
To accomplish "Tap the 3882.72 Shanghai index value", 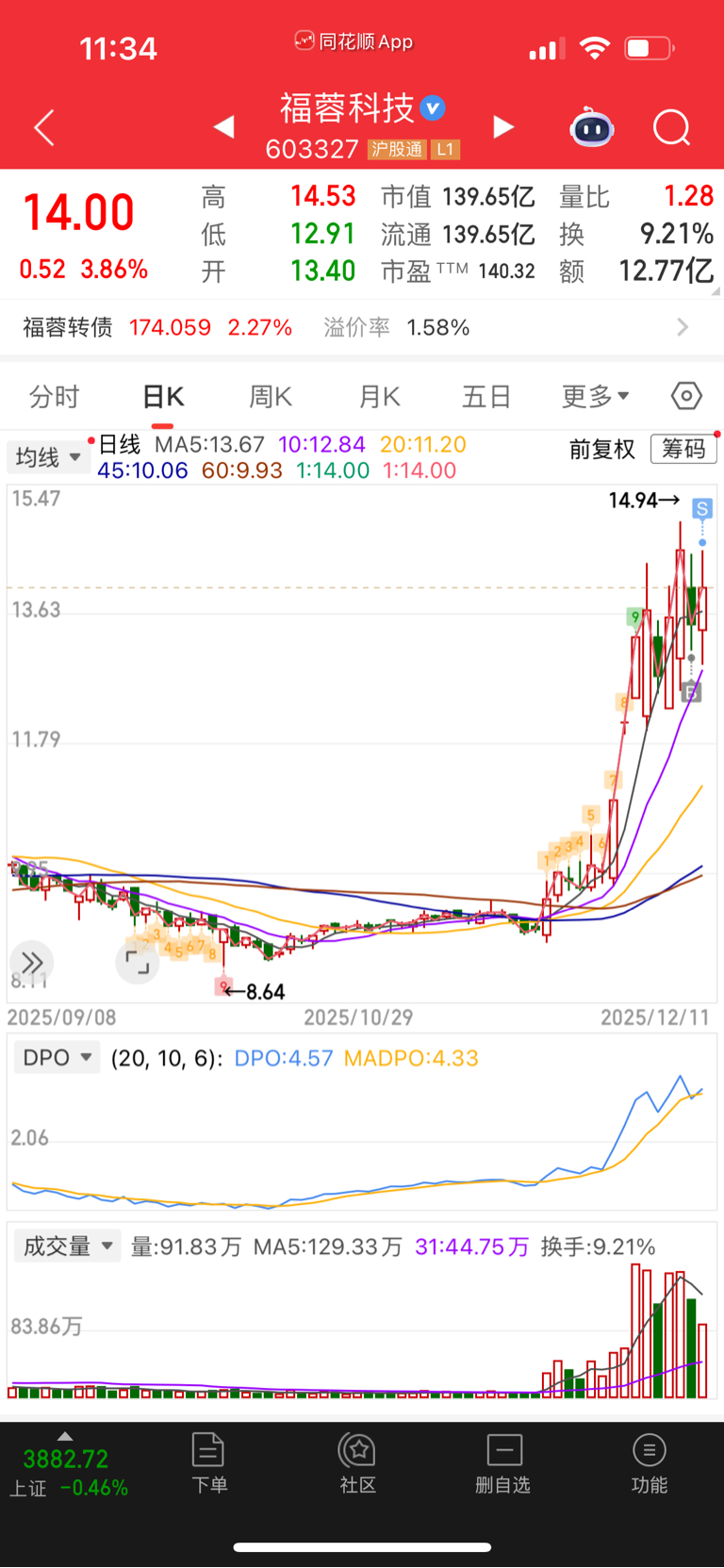I will click(66, 1460).
